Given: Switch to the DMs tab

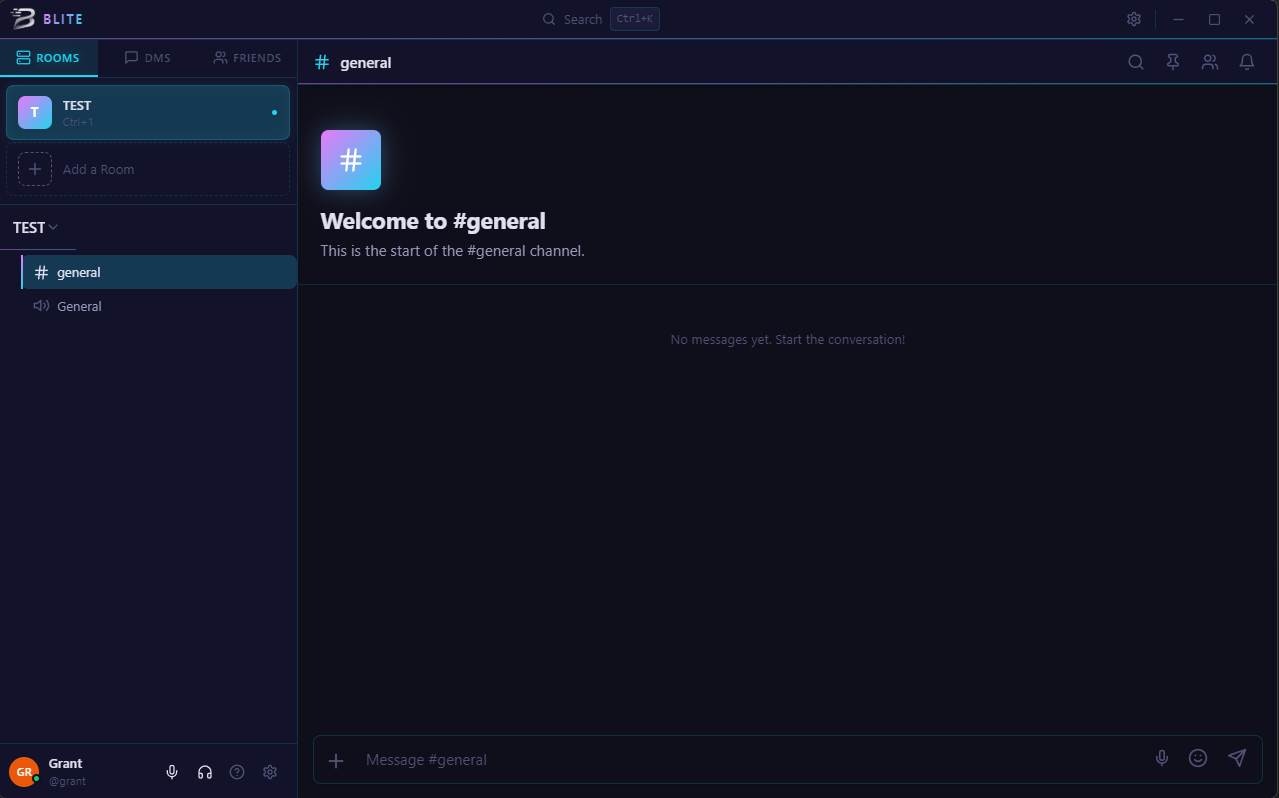Looking at the screenshot, I should tap(147, 58).
